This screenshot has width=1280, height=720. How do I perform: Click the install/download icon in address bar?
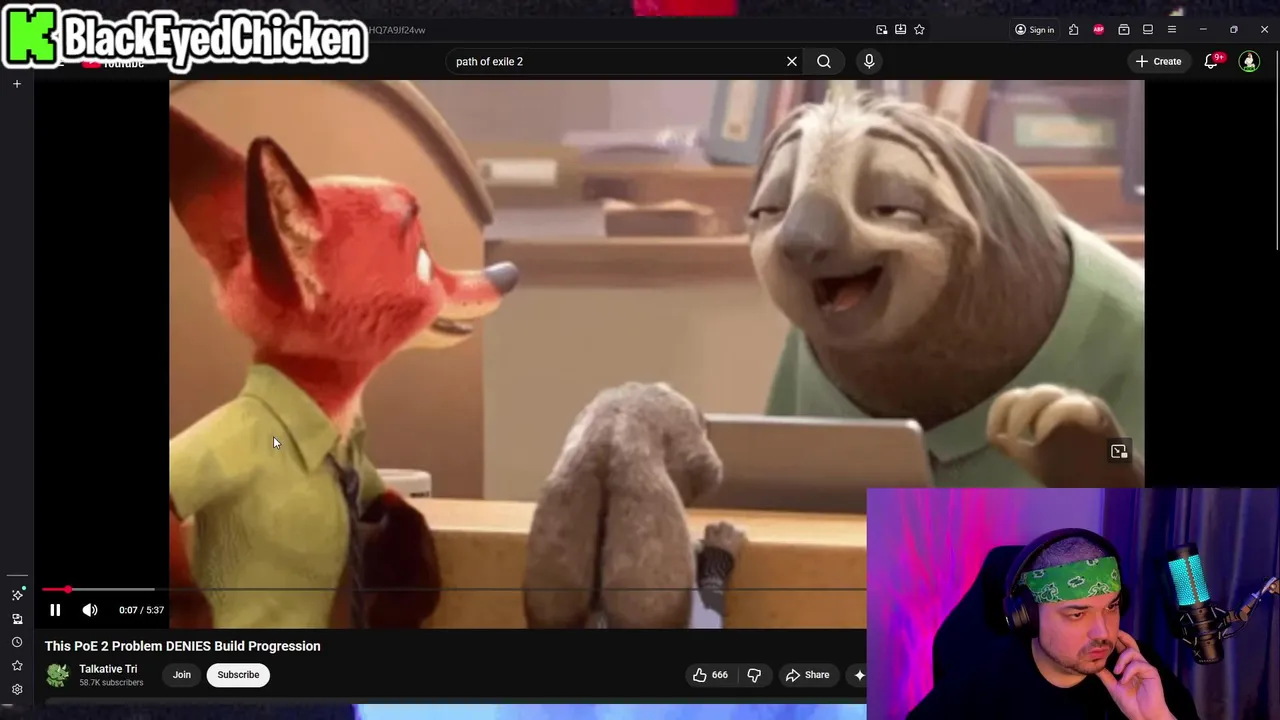click(900, 30)
